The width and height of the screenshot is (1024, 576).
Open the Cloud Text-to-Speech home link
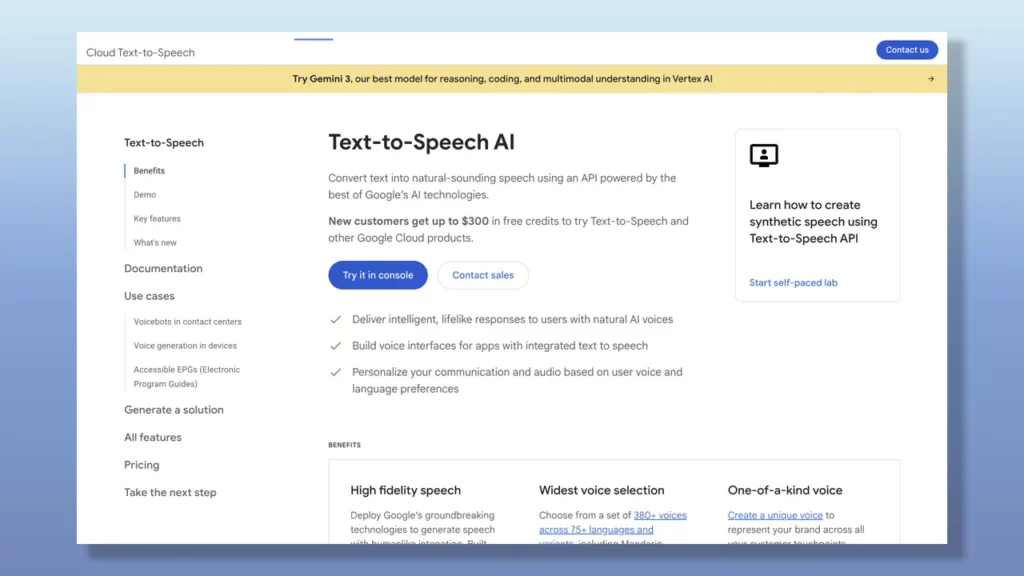140,52
